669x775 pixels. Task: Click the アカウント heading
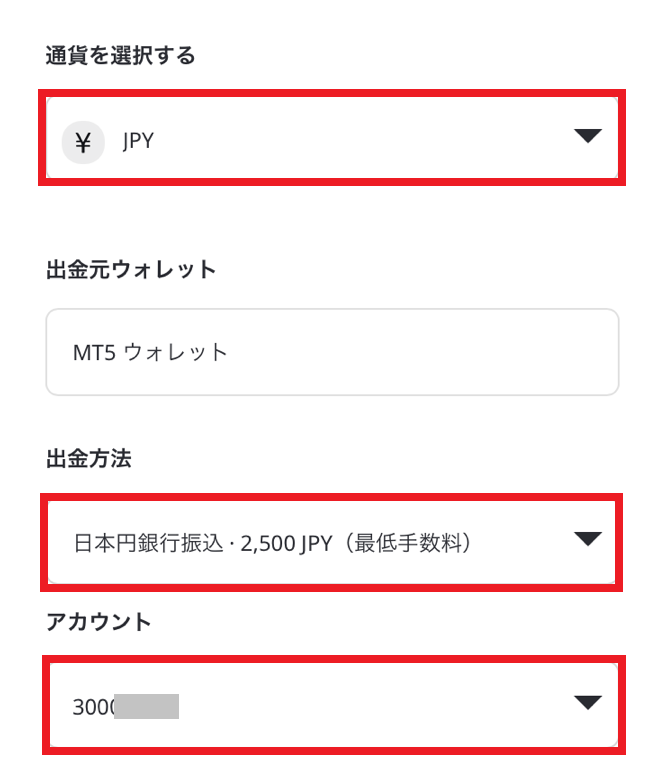click(x=98, y=621)
